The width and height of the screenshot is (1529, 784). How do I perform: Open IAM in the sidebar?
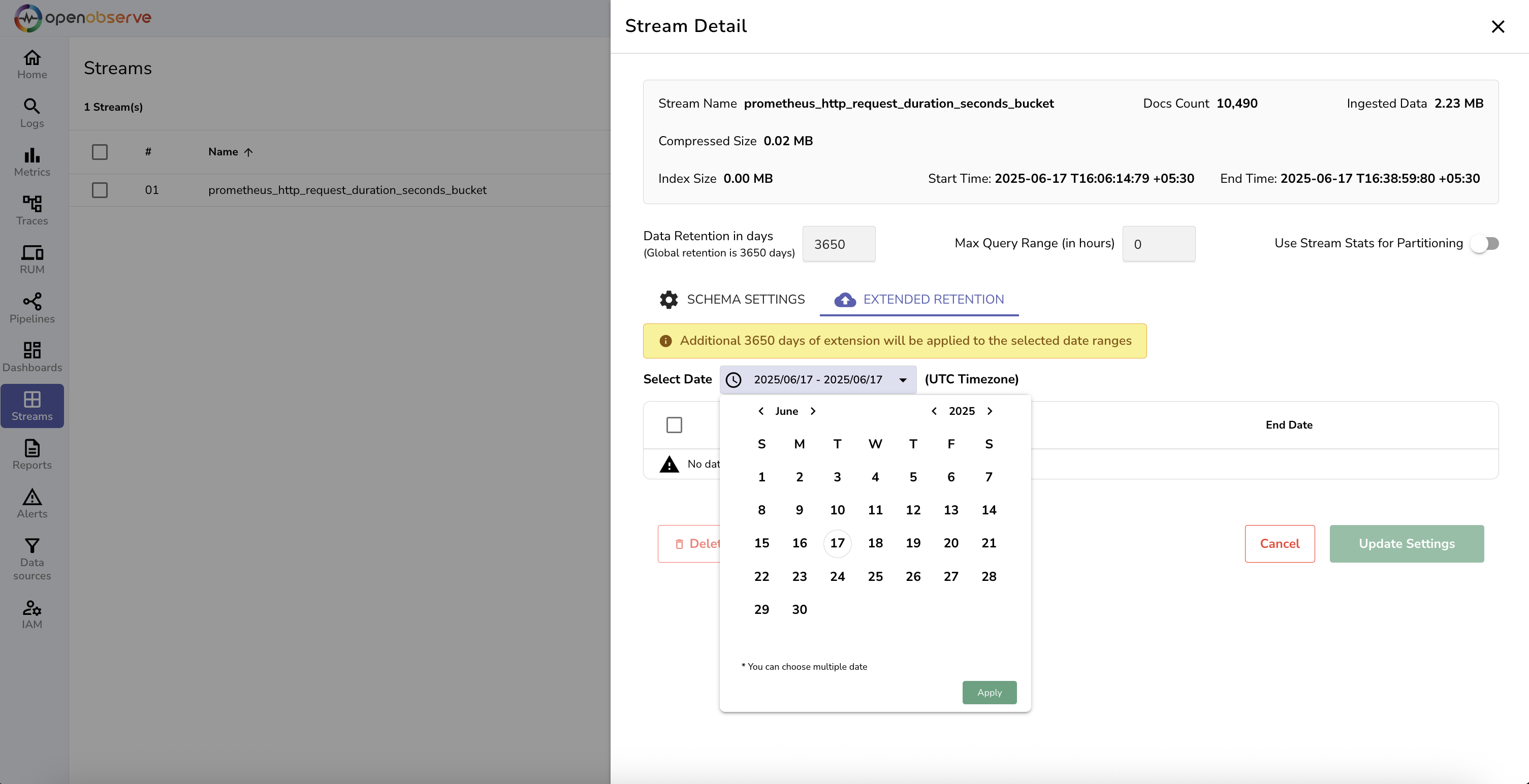coord(32,614)
